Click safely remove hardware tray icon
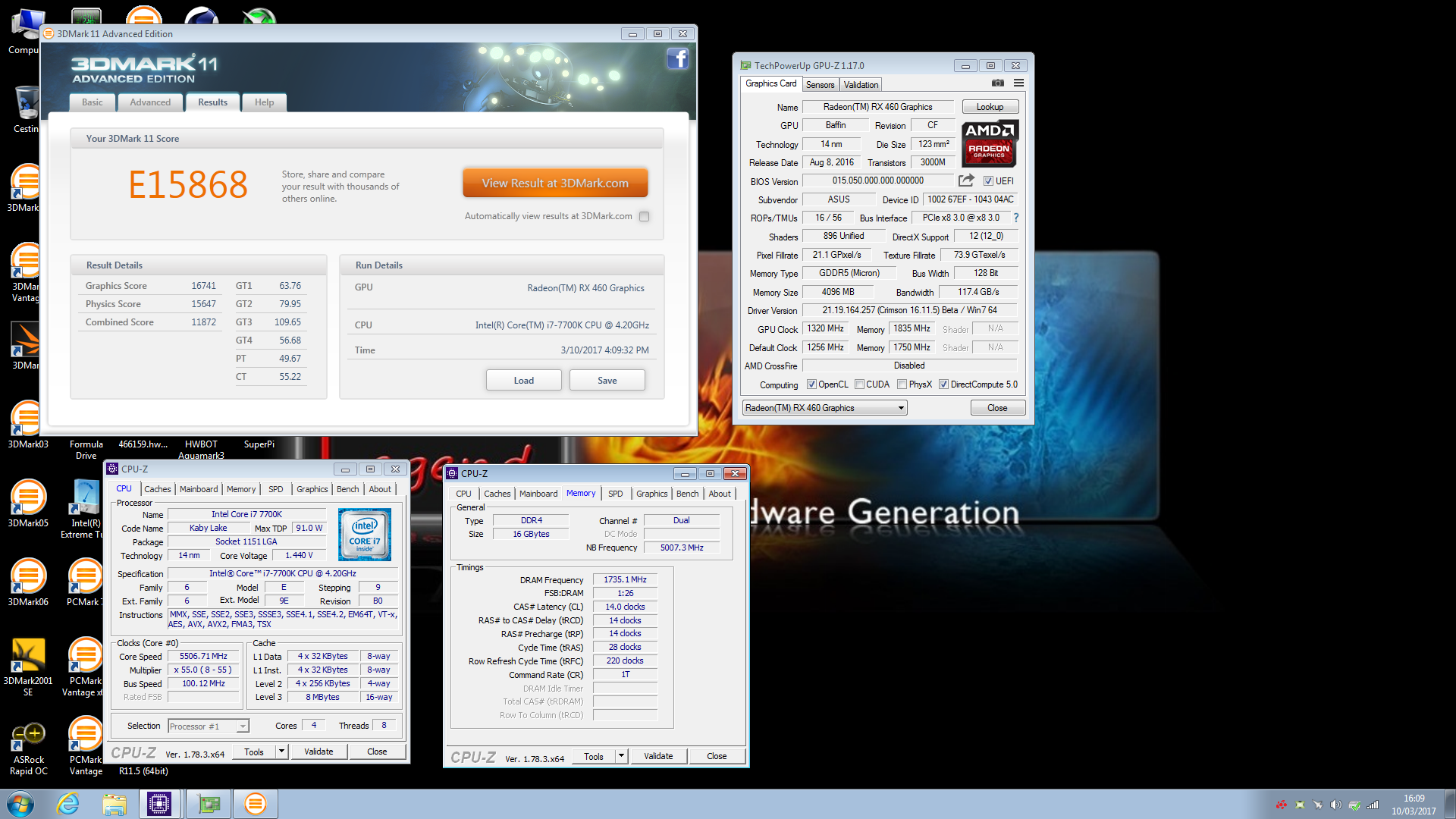This screenshot has height=819, width=1456. (1354, 805)
